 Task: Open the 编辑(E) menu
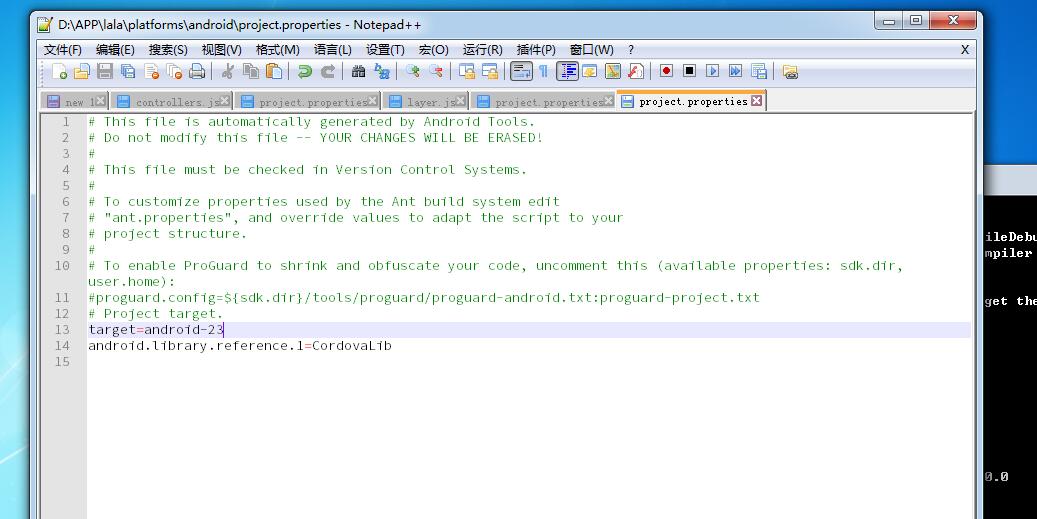pos(115,50)
